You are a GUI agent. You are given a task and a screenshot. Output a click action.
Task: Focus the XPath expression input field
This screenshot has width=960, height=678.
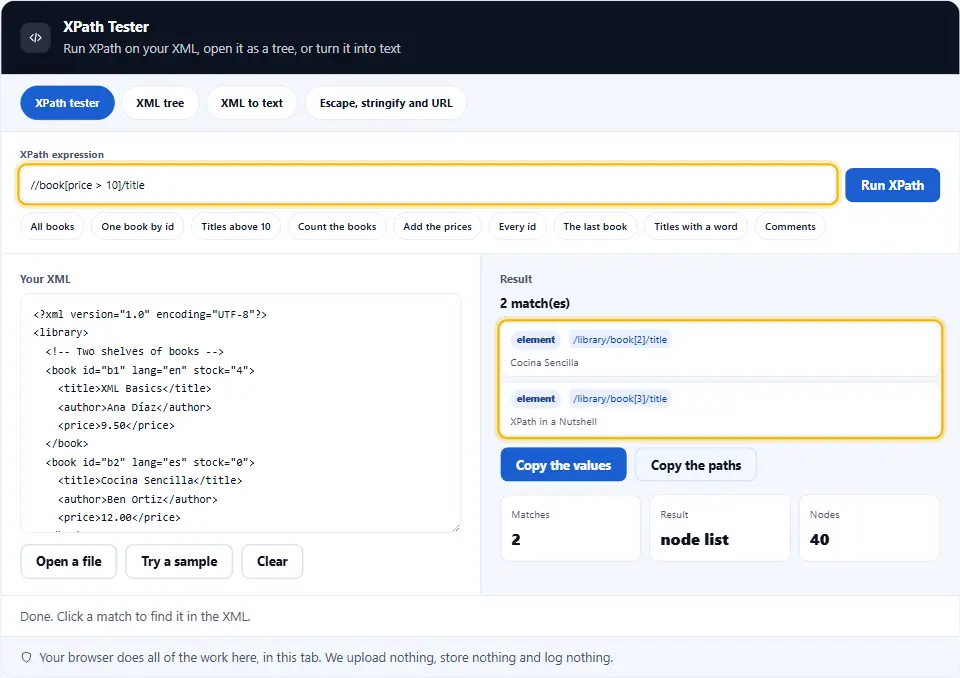coord(427,185)
